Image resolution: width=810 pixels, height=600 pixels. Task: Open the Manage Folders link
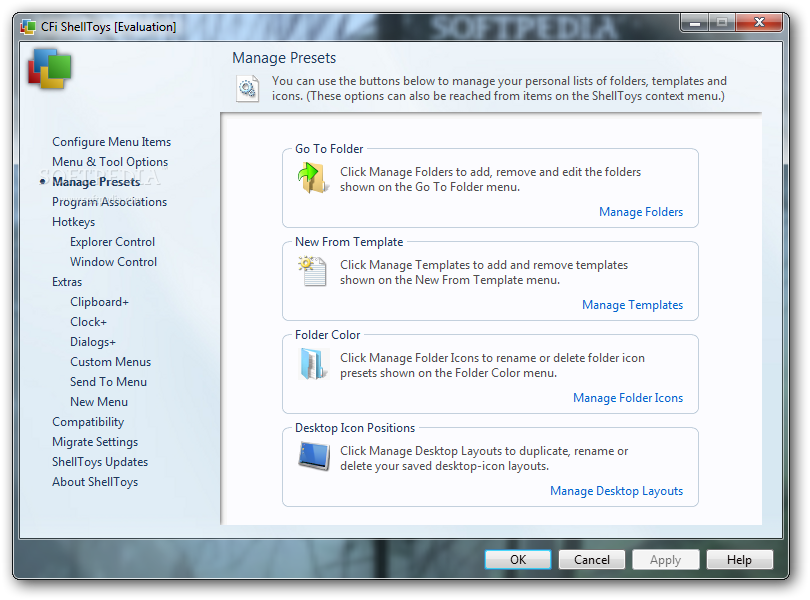click(x=641, y=212)
